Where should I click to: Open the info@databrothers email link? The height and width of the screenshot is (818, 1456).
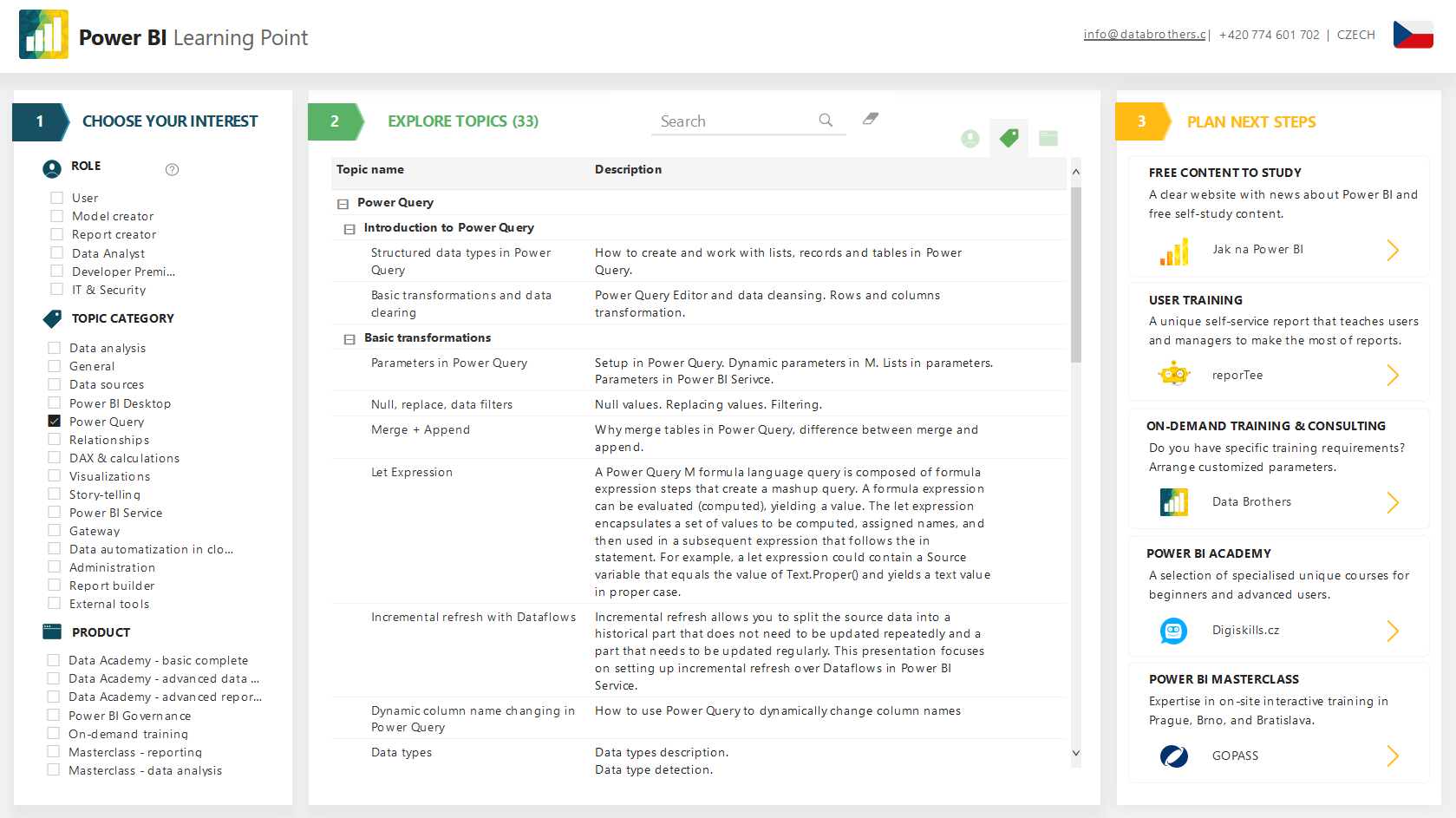(x=1145, y=35)
